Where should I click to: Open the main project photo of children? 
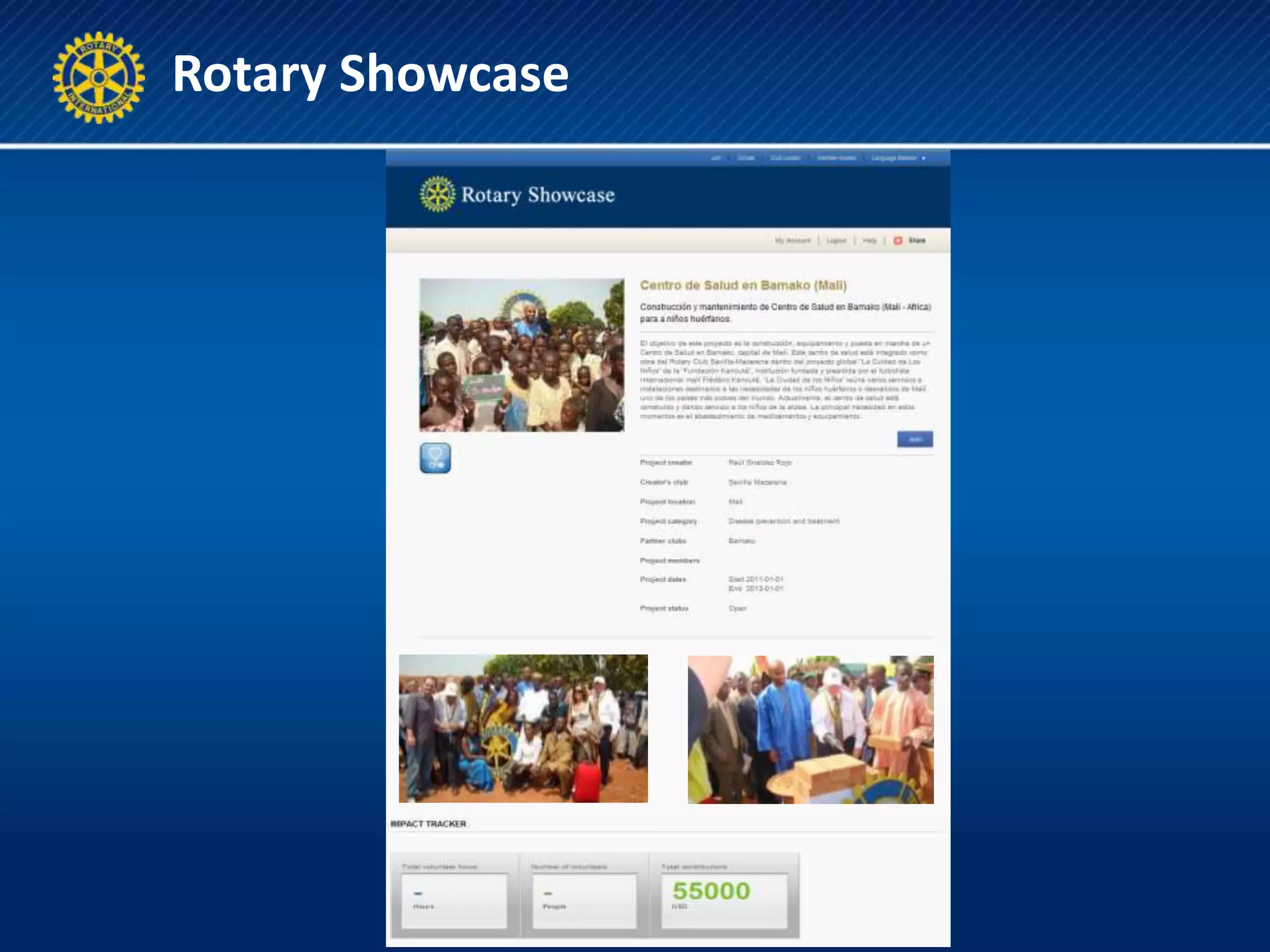click(522, 355)
